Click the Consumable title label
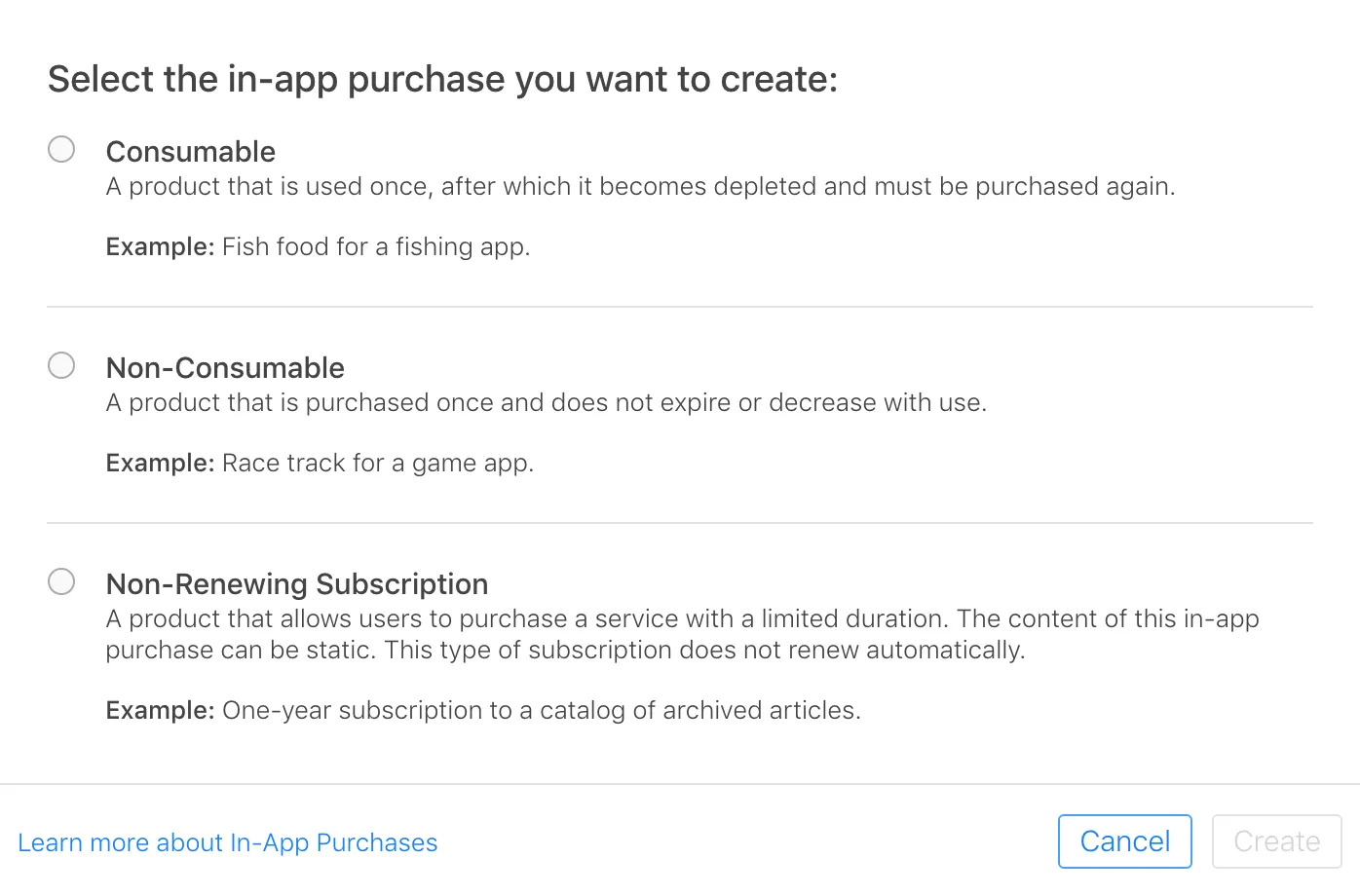Viewport: 1360px width, 896px height. pos(191,152)
